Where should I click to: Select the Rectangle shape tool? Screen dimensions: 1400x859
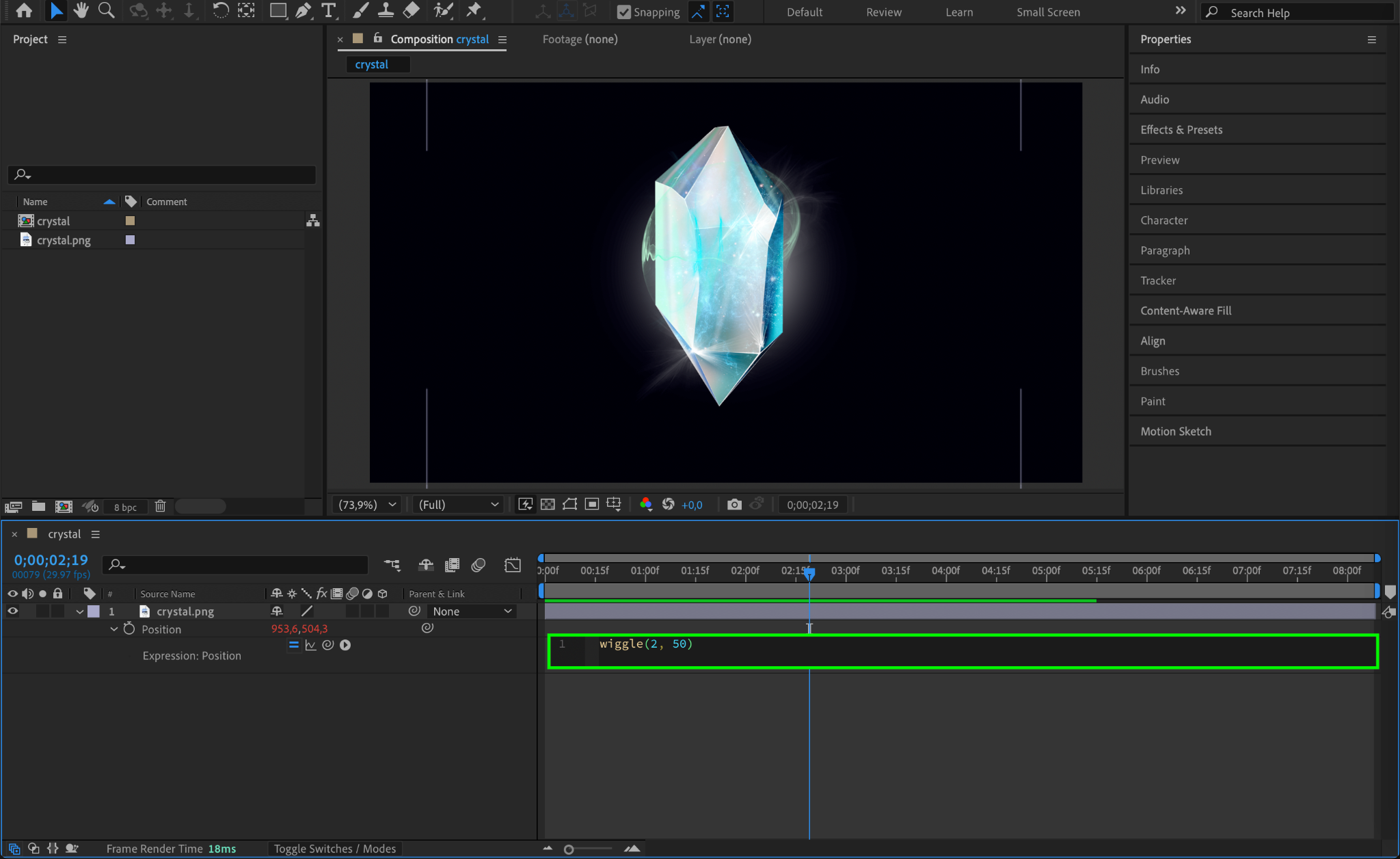[278, 10]
